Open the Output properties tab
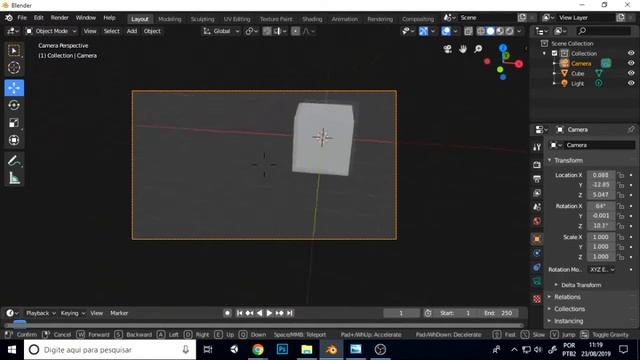The image size is (640, 360). click(537, 179)
